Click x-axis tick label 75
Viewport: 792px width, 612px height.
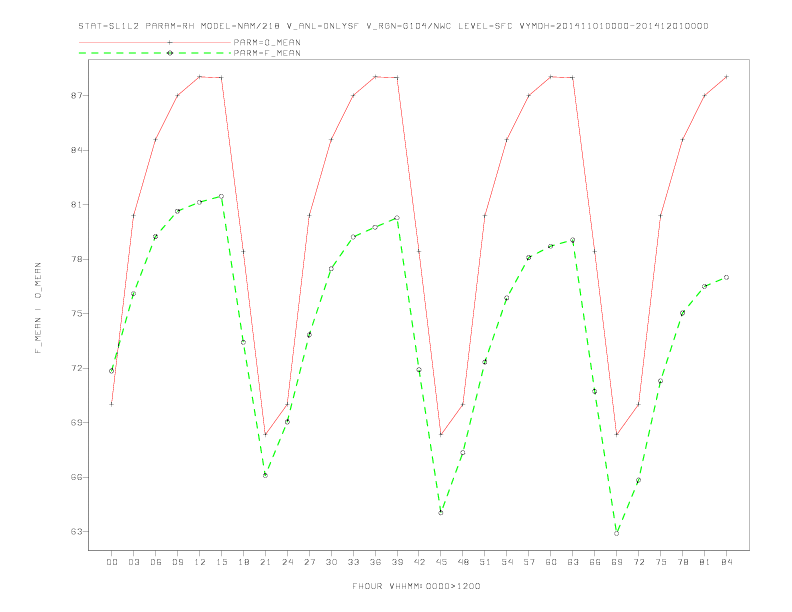pyautogui.click(x=661, y=562)
